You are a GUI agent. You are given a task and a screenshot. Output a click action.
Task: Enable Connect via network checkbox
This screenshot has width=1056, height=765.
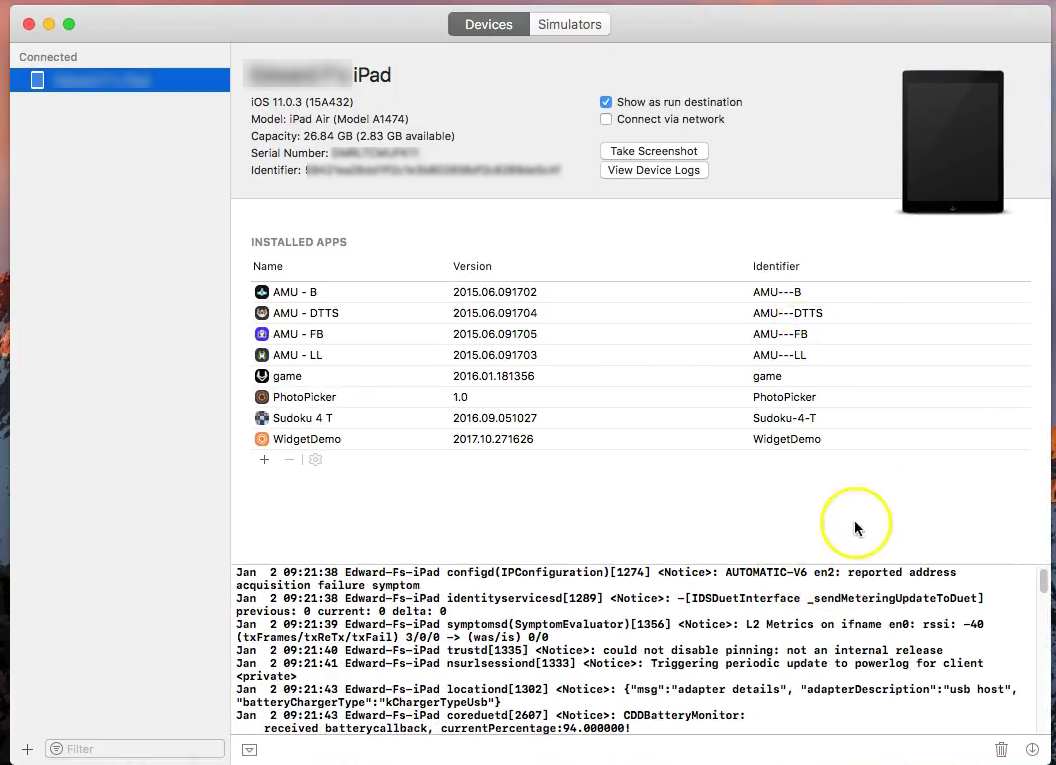605,119
